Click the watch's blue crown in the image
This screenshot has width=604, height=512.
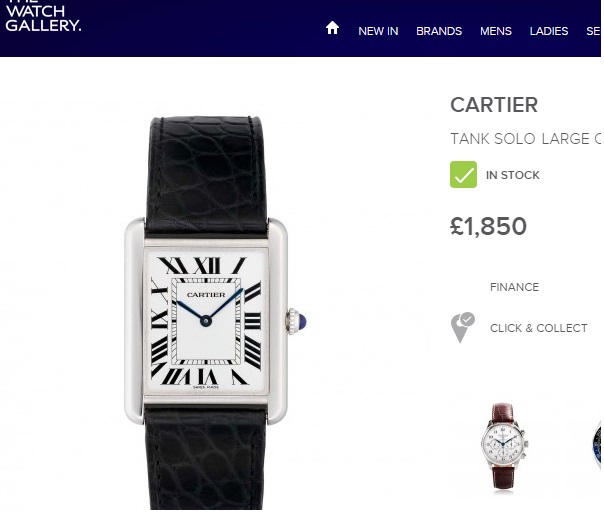(302, 321)
